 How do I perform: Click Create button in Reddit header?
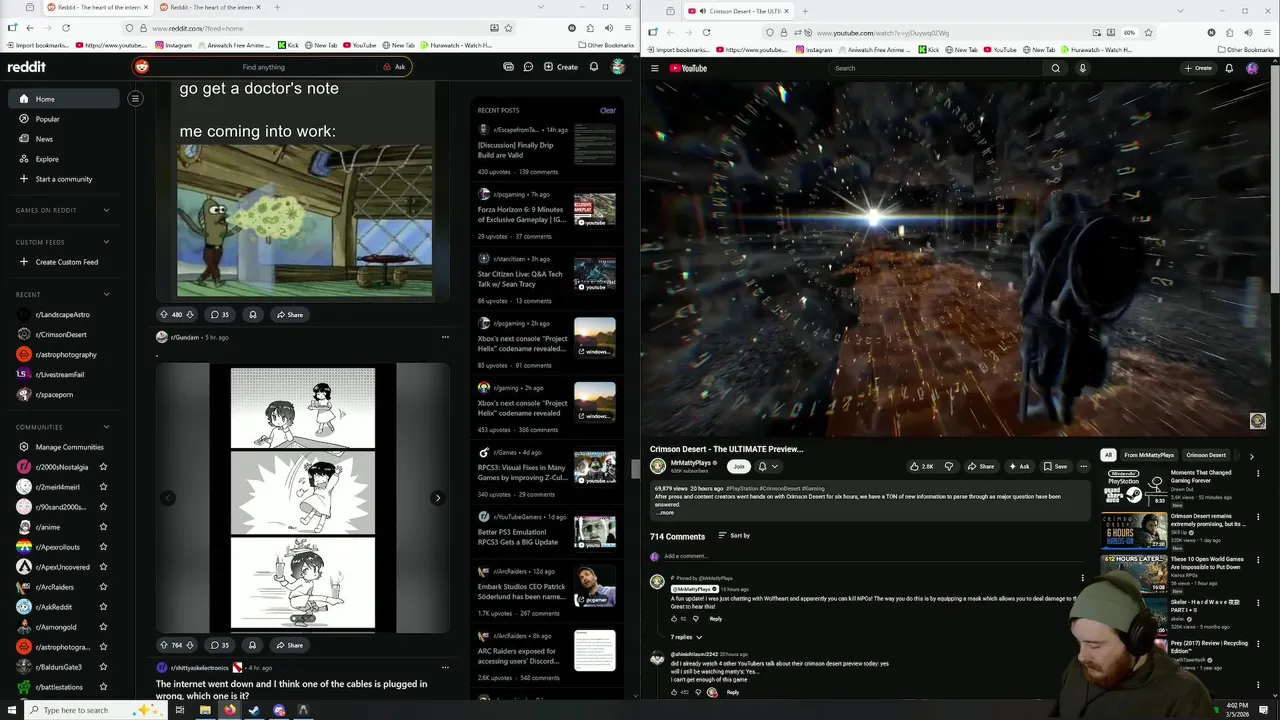click(561, 67)
